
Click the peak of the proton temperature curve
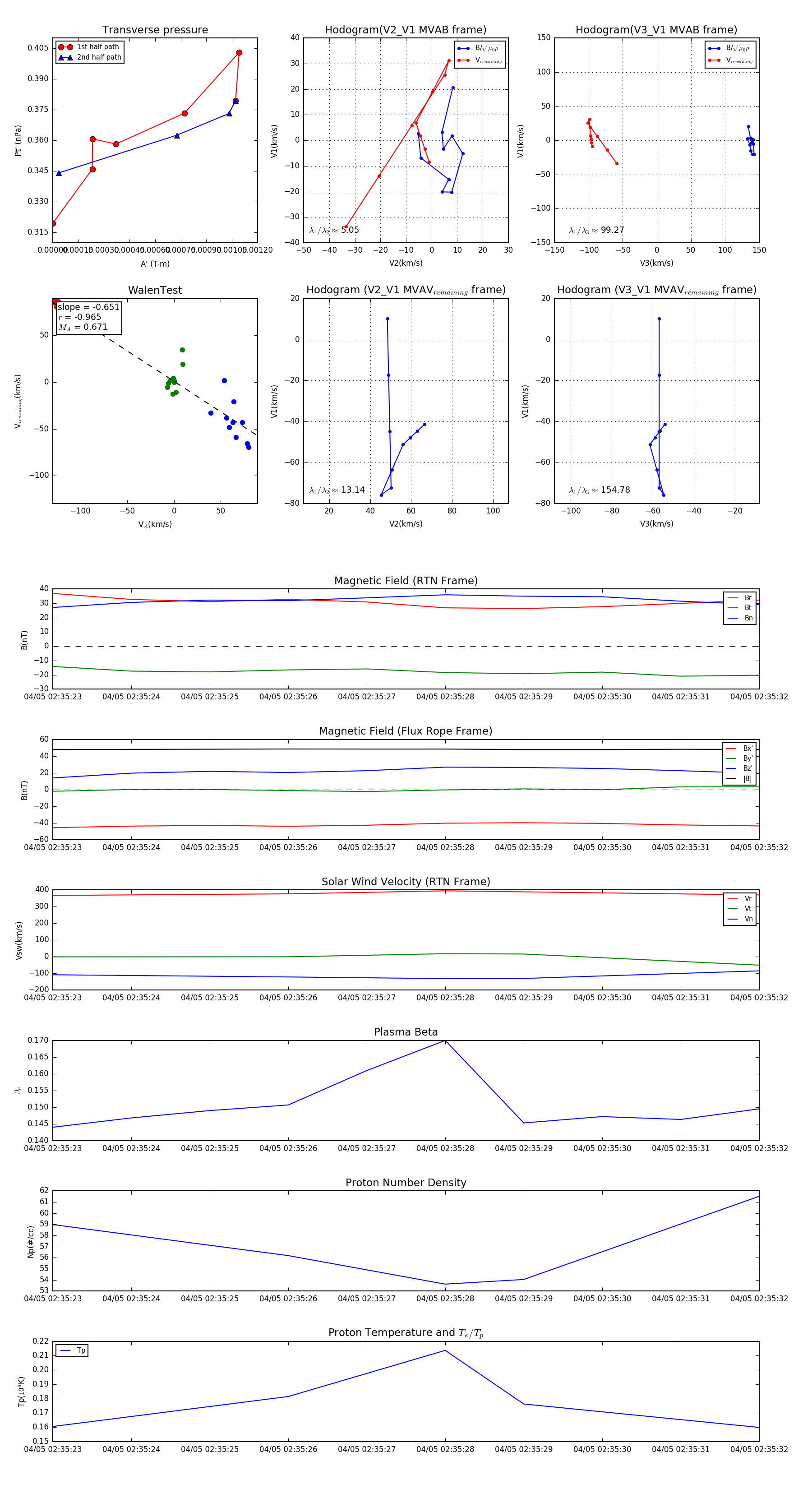point(445,1350)
